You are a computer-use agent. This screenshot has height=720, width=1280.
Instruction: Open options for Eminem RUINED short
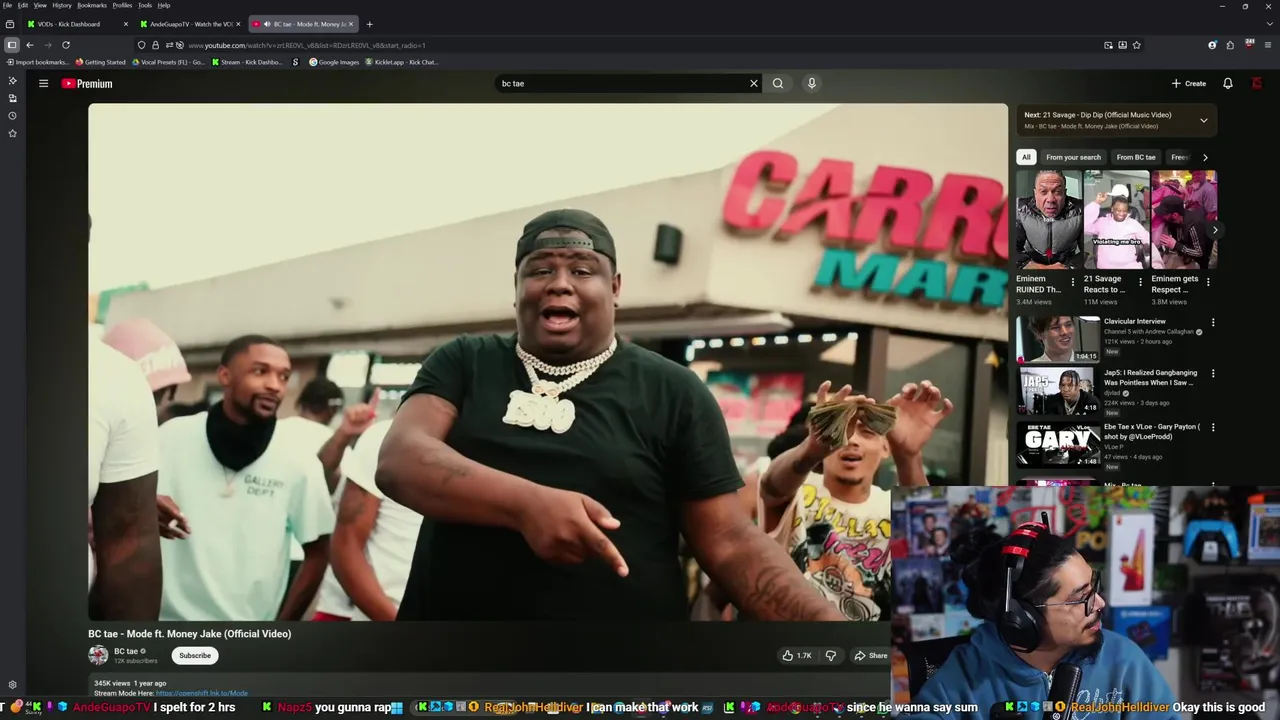tap(1073, 282)
